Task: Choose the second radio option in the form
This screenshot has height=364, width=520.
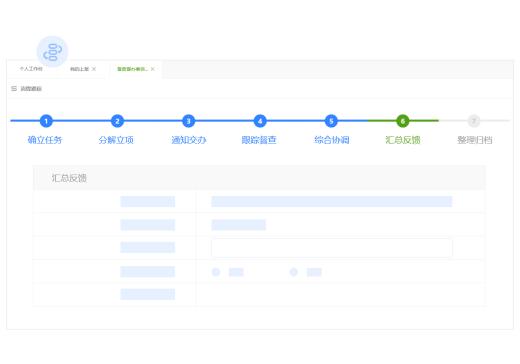Action: tap(294, 272)
